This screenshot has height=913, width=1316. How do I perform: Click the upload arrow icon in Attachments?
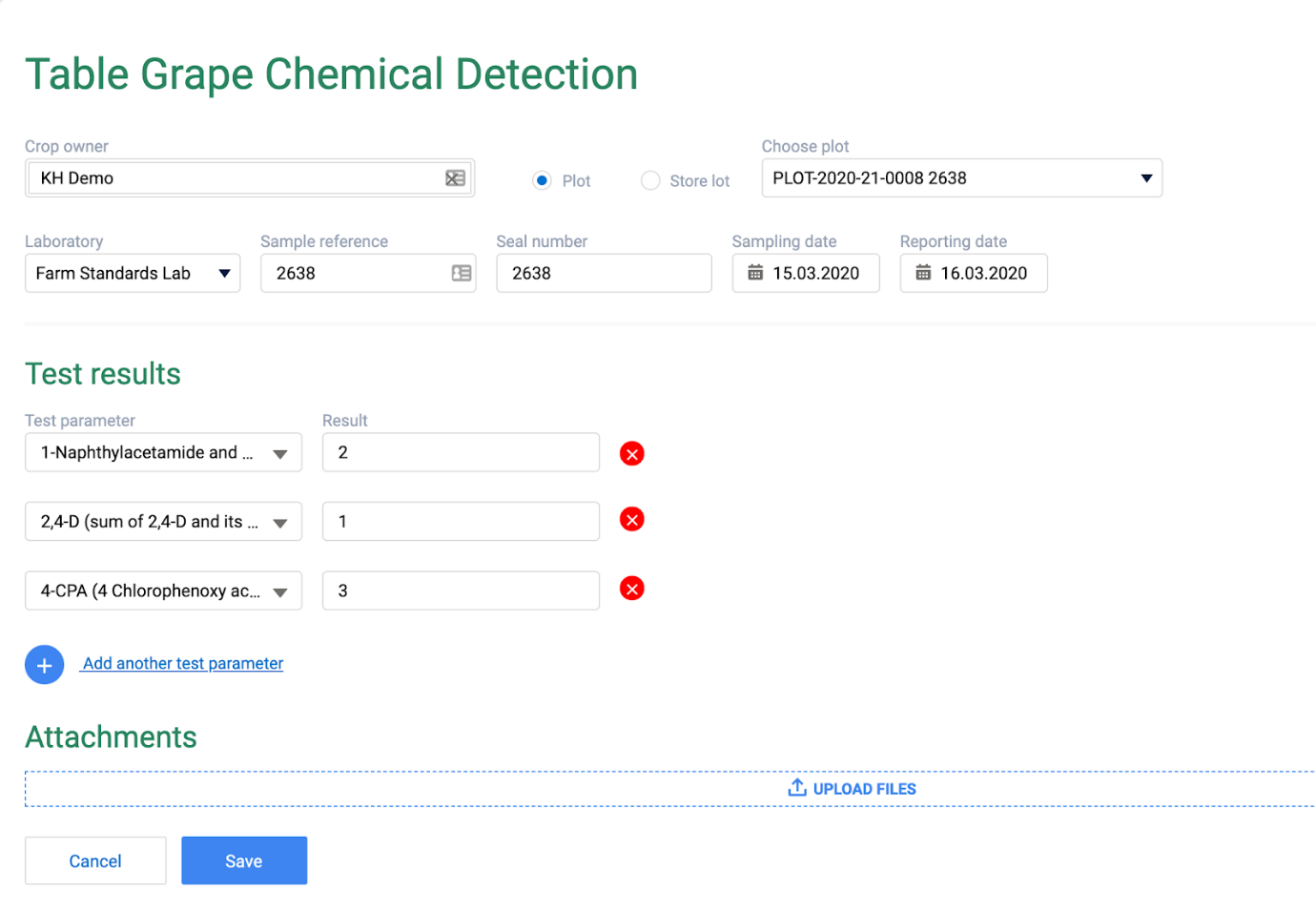pos(797,787)
